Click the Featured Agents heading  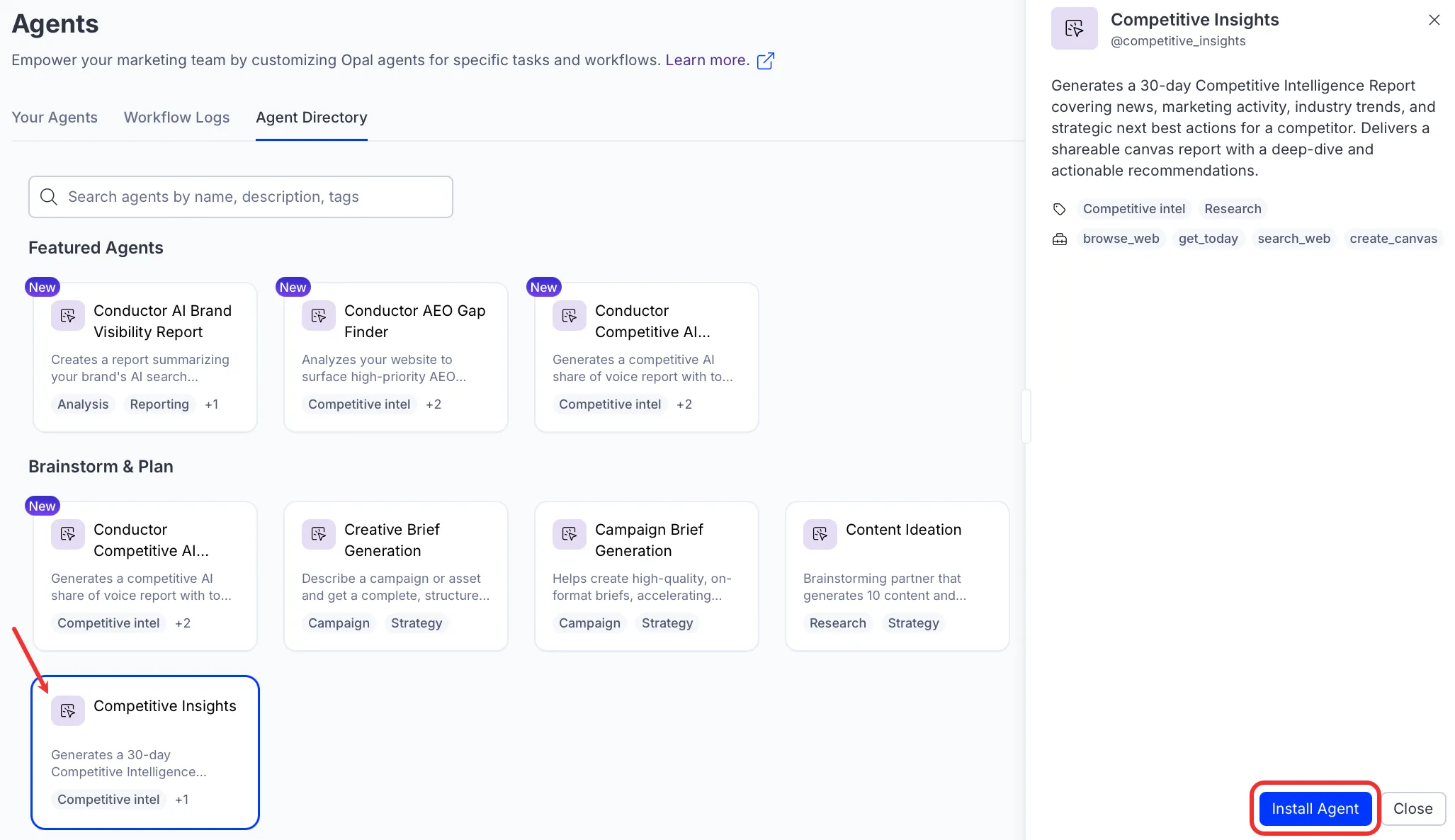(x=96, y=248)
